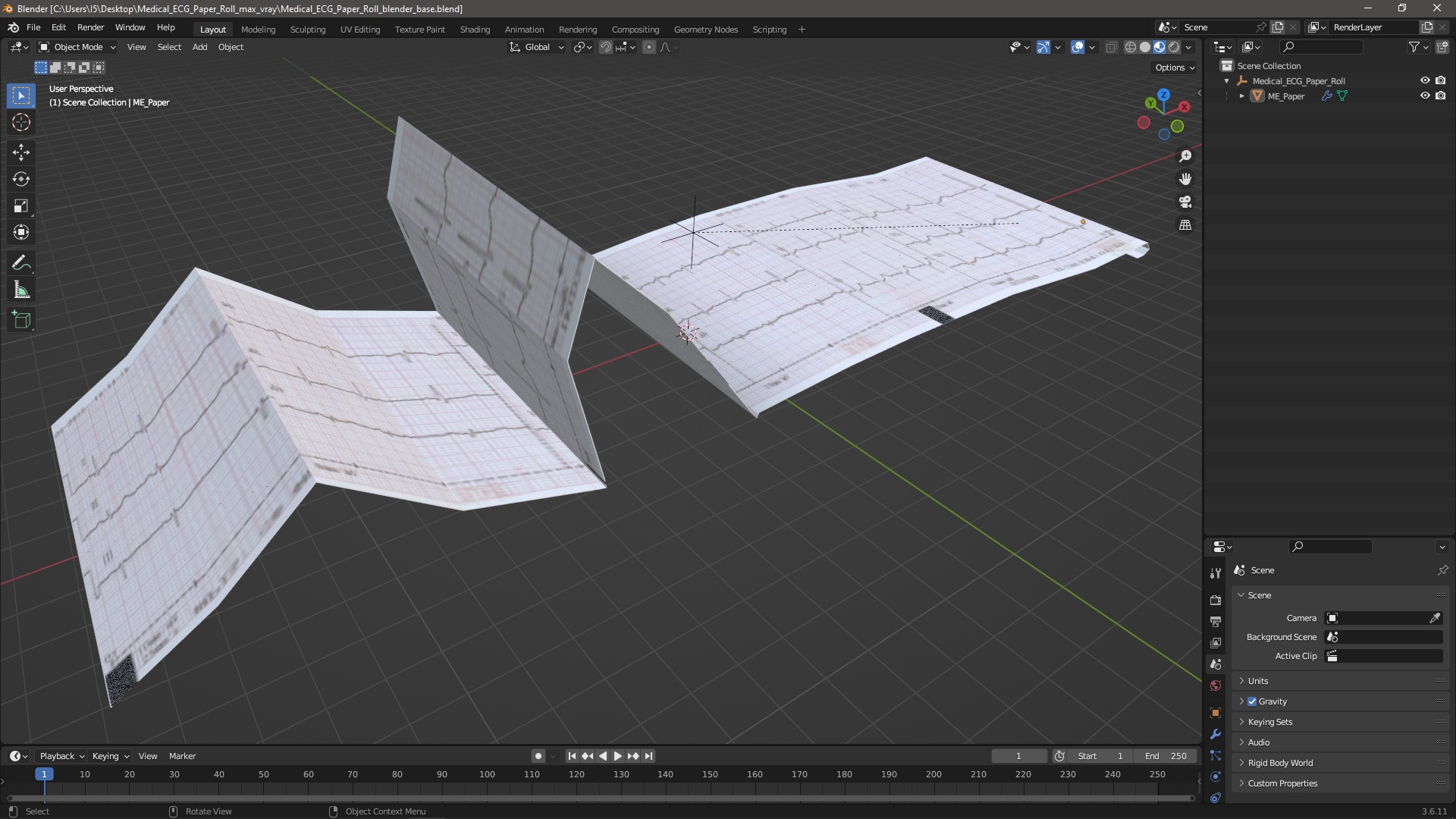Click the Rotate tool icon

coord(22,178)
